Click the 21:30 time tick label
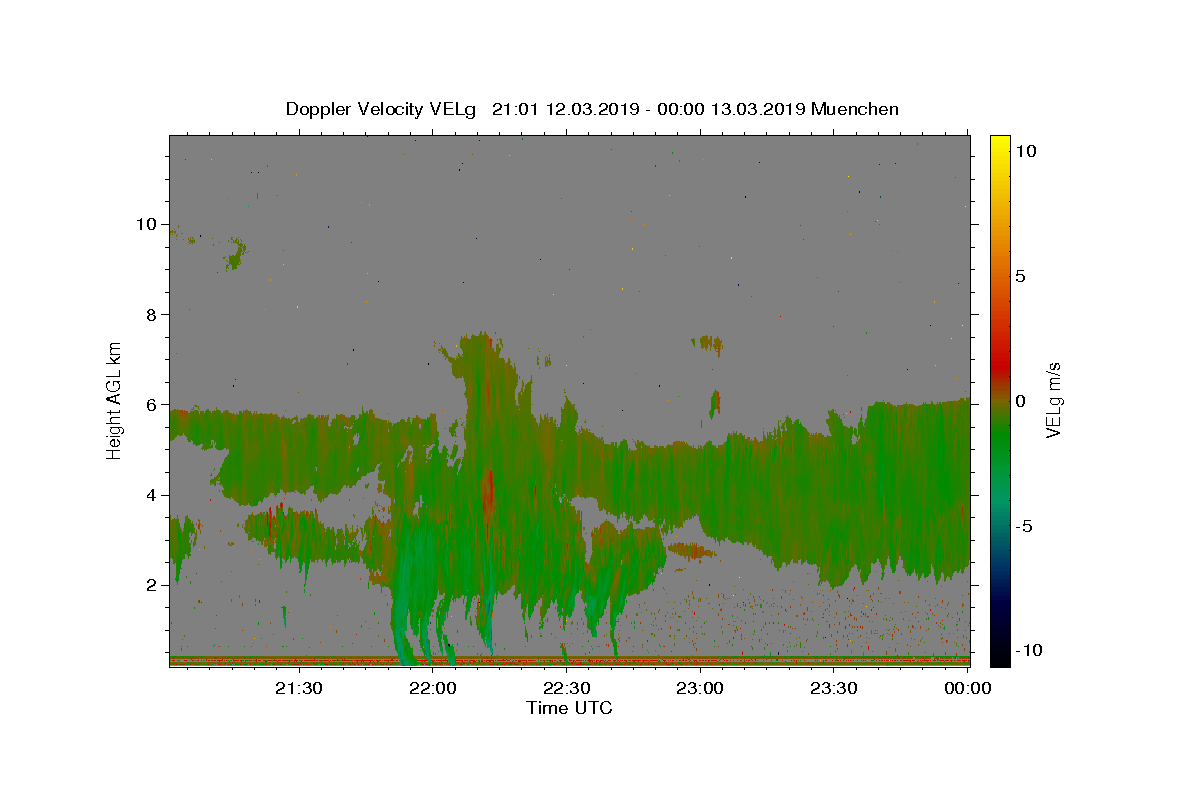This screenshot has height=800, width=1200. pos(298,688)
